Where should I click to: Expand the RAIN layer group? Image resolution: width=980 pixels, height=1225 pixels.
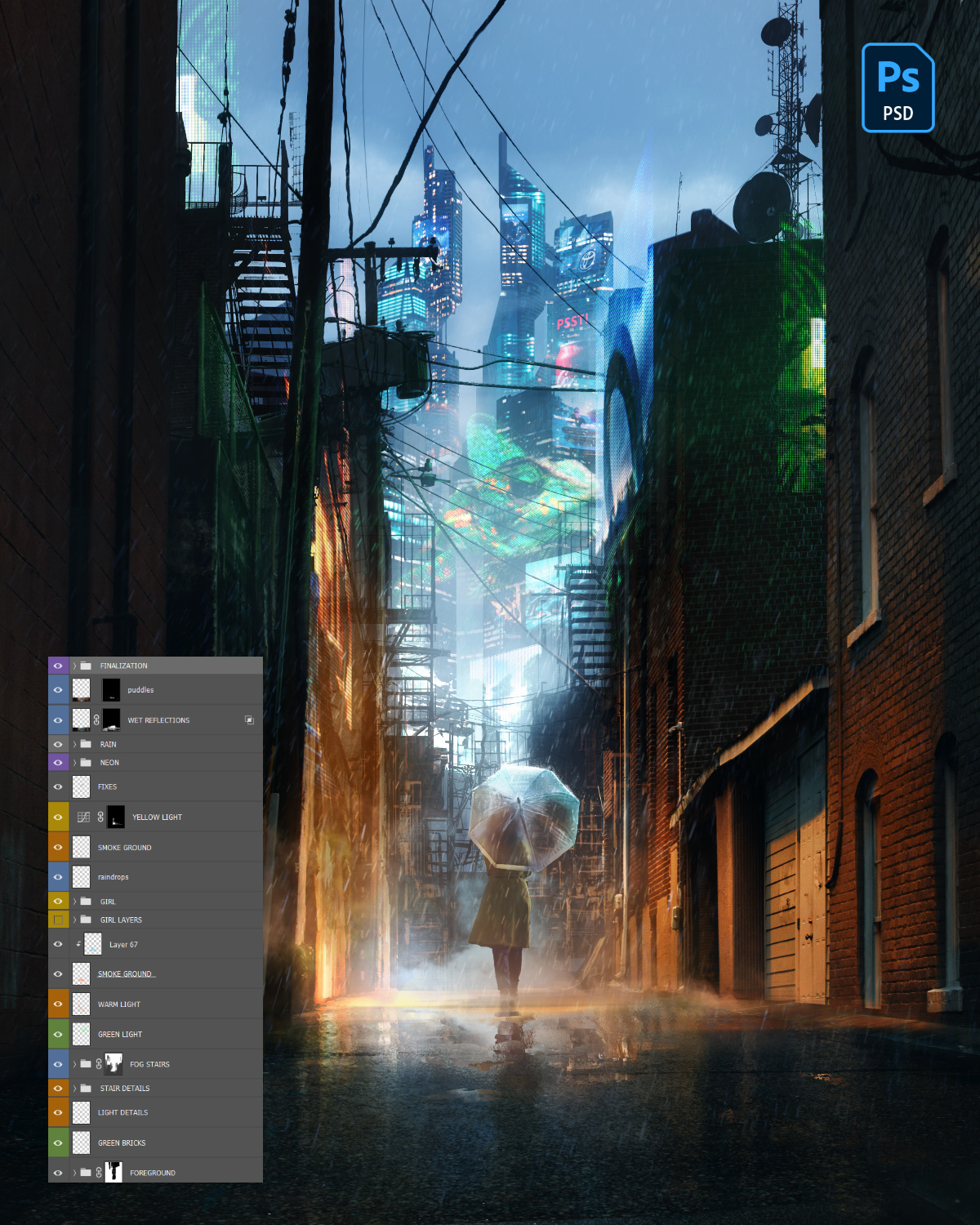click(74, 744)
